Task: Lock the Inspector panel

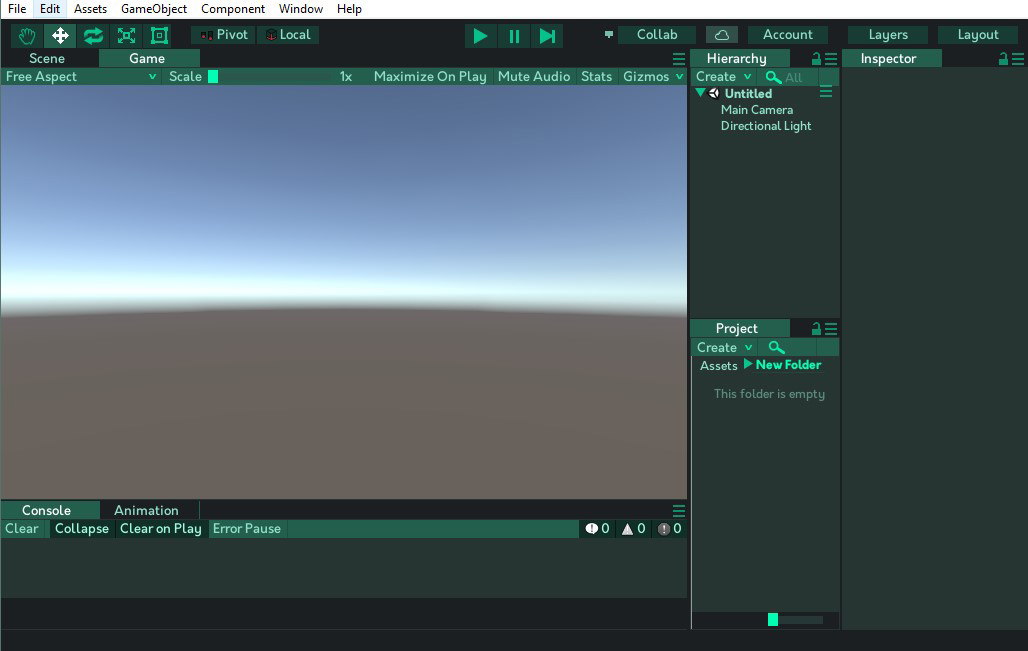Action: click(1003, 59)
